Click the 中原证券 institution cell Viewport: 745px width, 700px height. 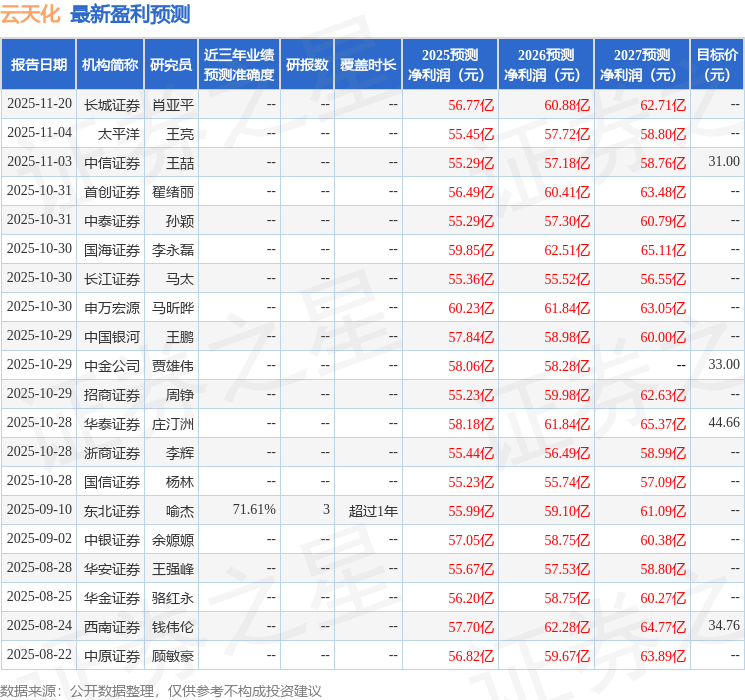pos(112,655)
